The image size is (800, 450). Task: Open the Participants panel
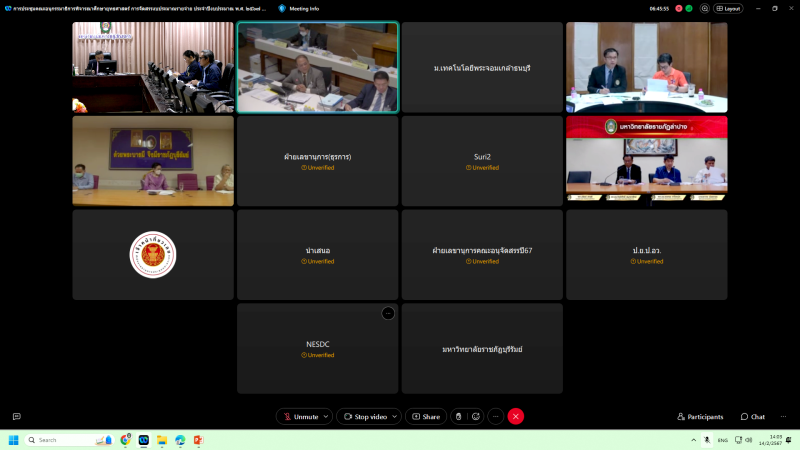click(x=700, y=416)
